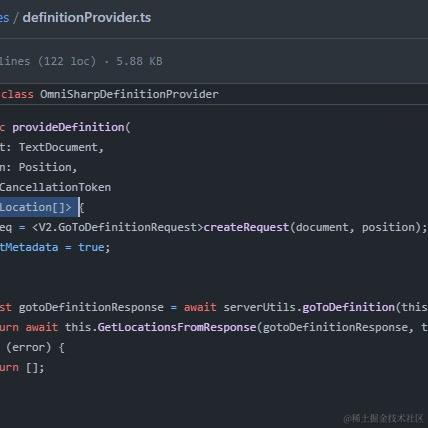The height and width of the screenshot is (428, 428).
Task: Click the class keyword in sticky header
Action: click(x=17, y=94)
